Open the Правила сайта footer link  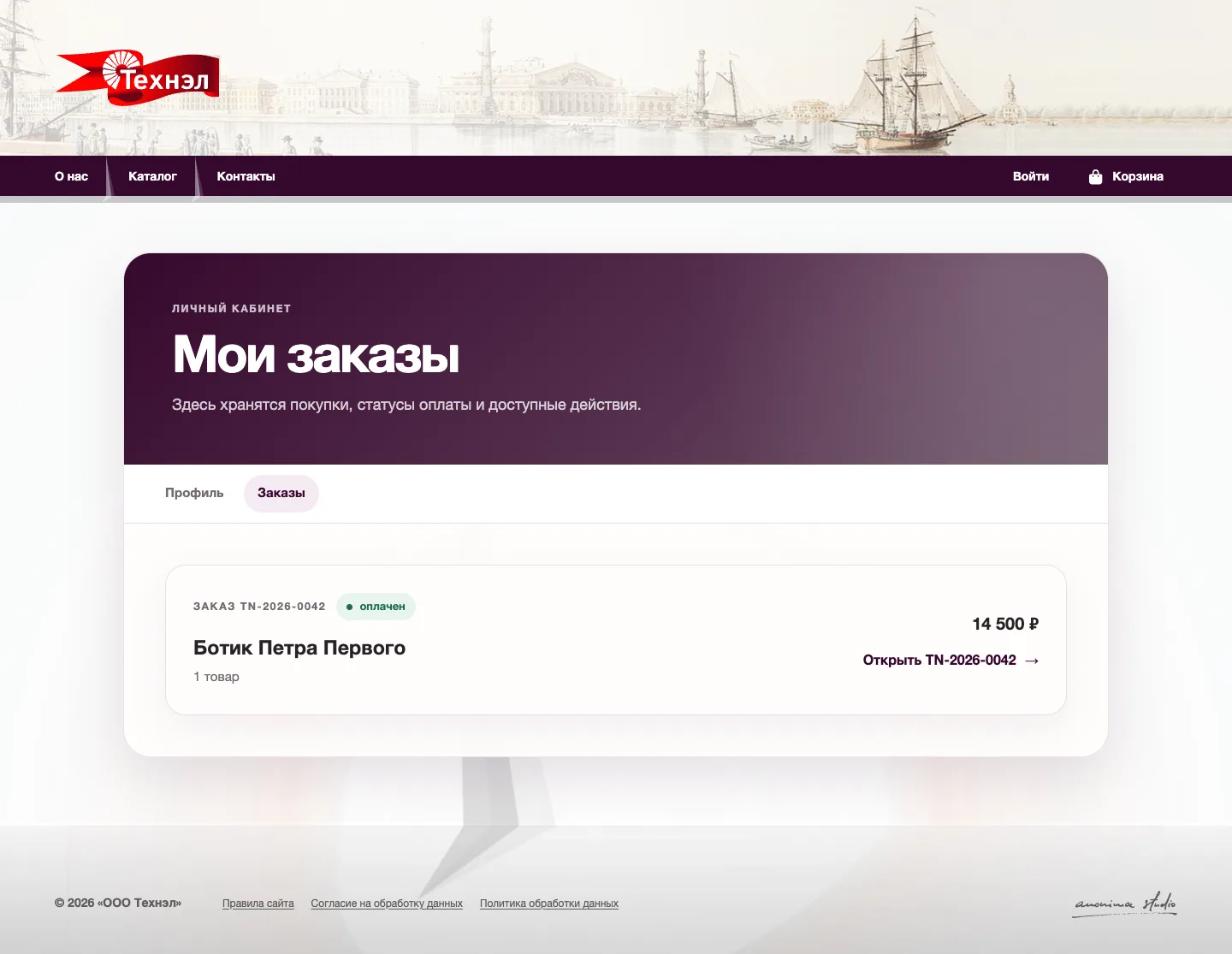258,904
